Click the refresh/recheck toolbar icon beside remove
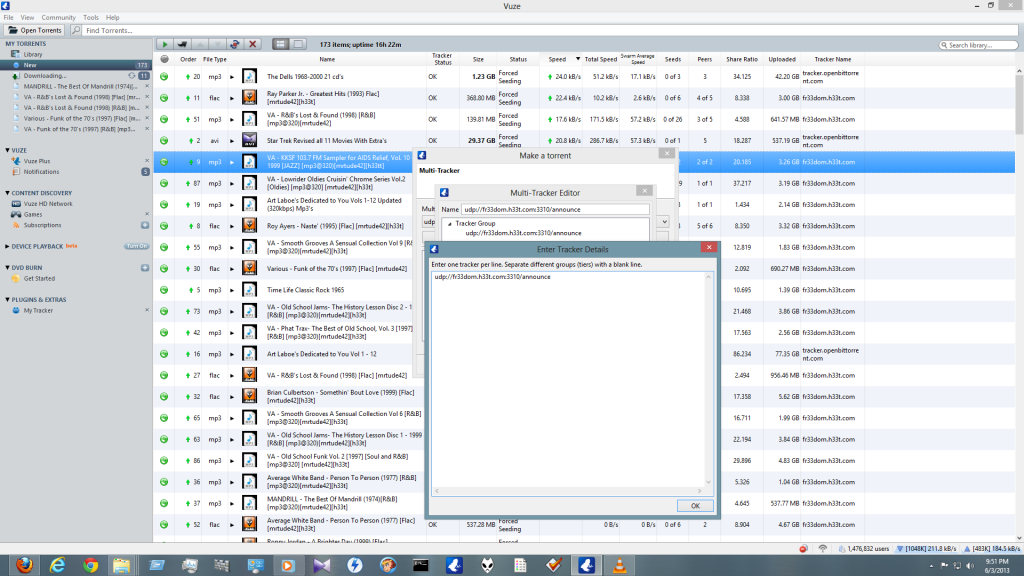The height and width of the screenshot is (576, 1024). coord(235,44)
